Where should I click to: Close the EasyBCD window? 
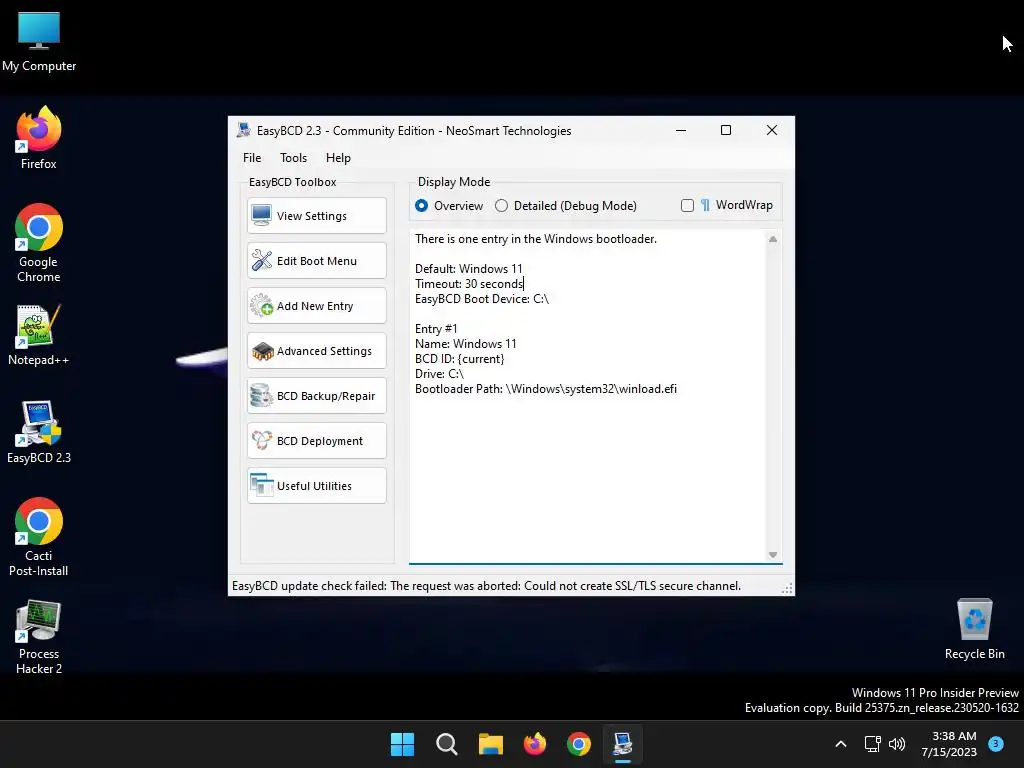click(771, 130)
